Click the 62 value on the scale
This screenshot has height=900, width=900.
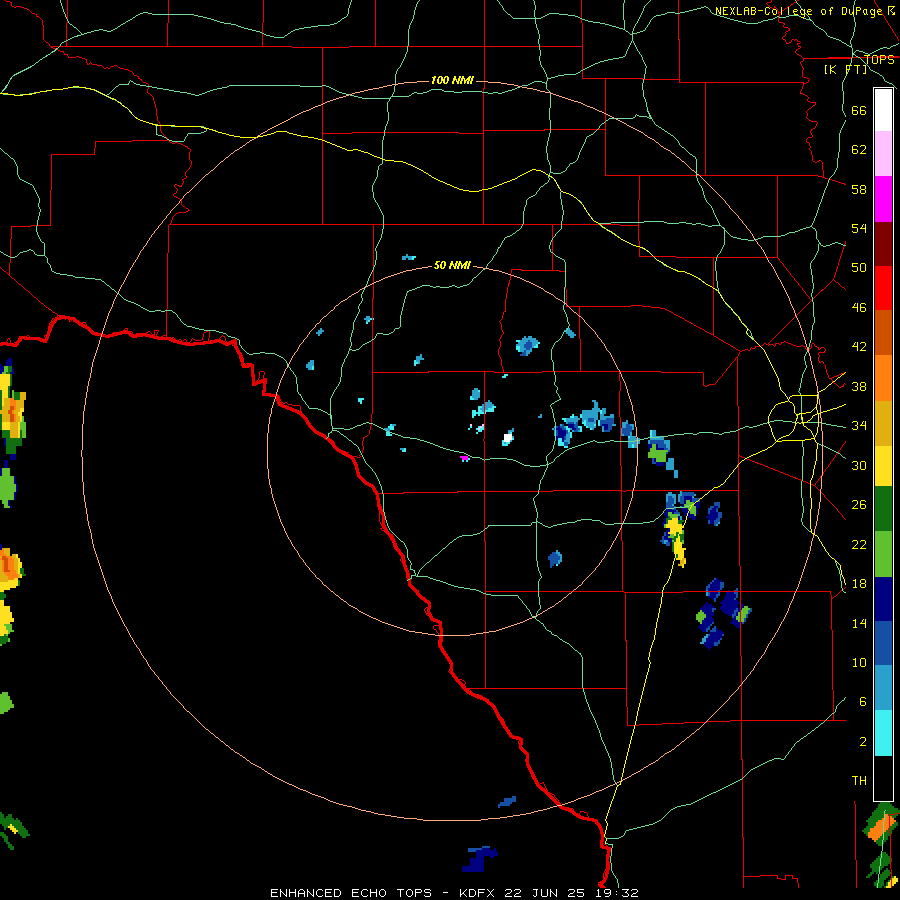tap(859, 150)
